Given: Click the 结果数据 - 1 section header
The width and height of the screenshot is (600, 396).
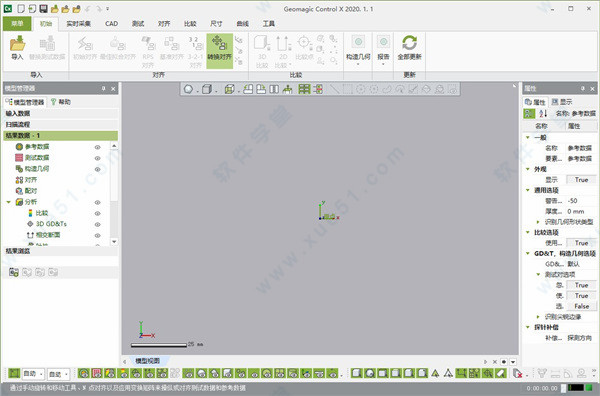Looking at the screenshot, I should pyautogui.click(x=60, y=135).
